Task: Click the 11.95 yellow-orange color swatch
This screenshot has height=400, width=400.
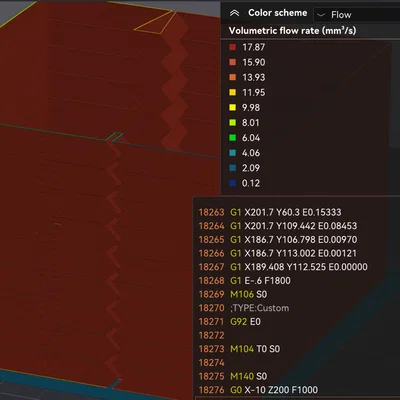Action: click(233, 92)
